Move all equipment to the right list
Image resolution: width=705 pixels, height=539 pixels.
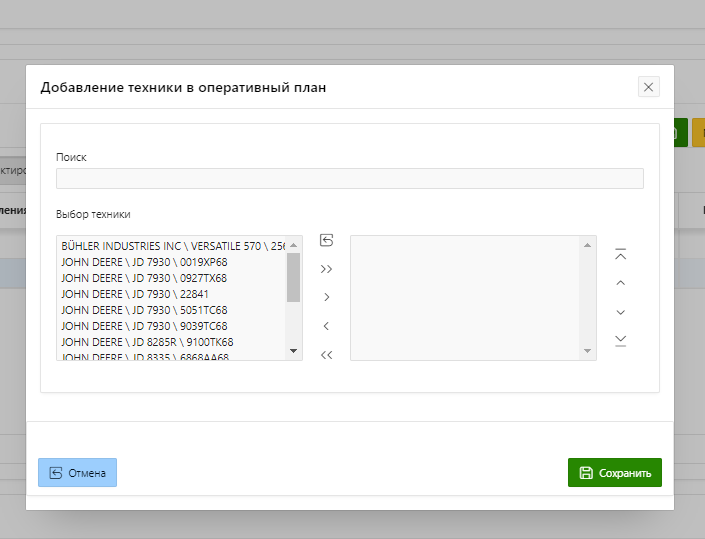(x=326, y=269)
